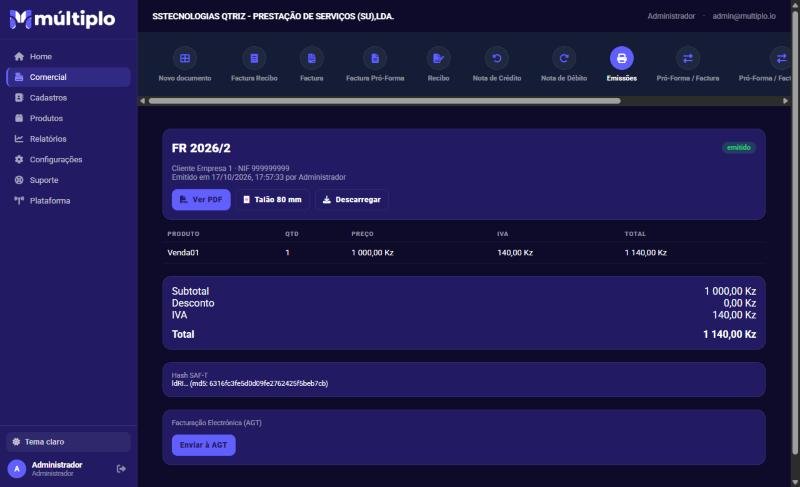Click the toolbar scroll left arrow
The image size is (800, 487).
click(142, 101)
